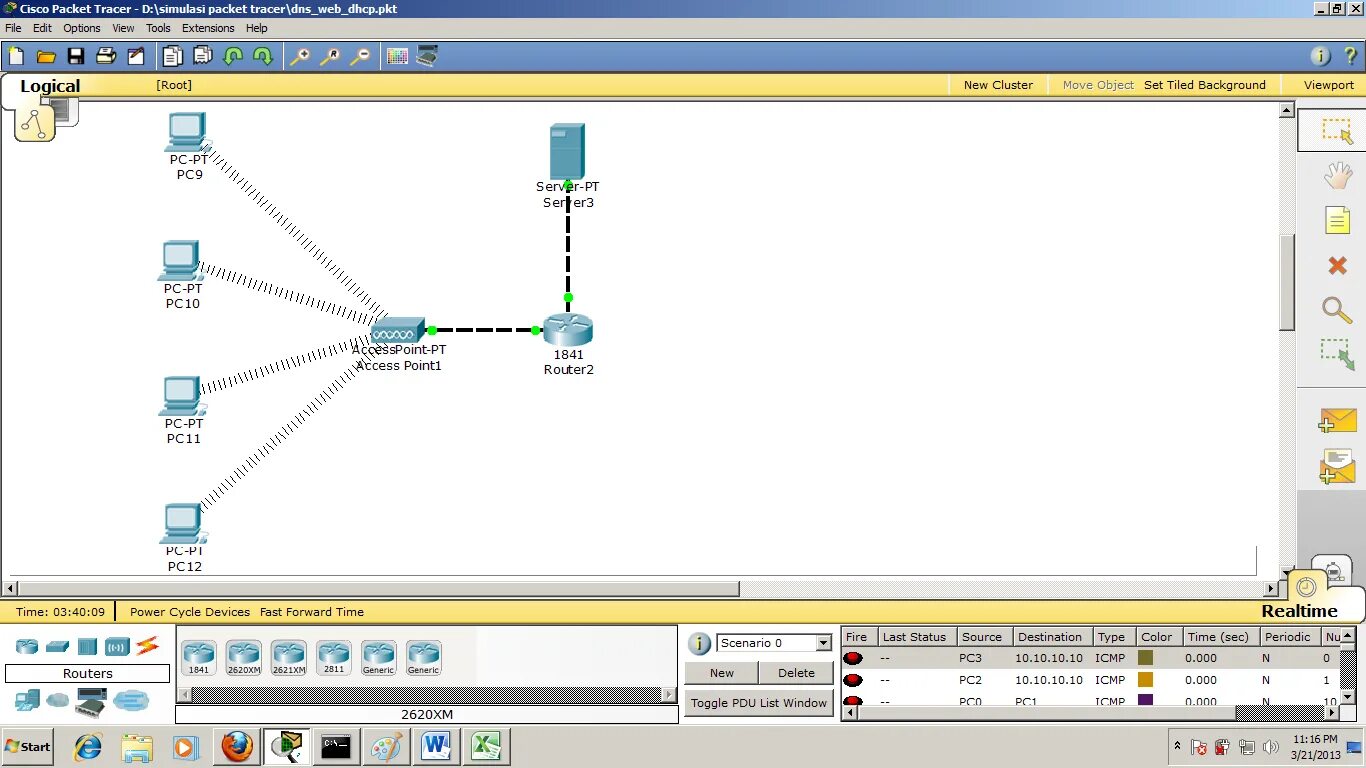
Task: Select the Hubs device category icon
Action: (x=87, y=646)
